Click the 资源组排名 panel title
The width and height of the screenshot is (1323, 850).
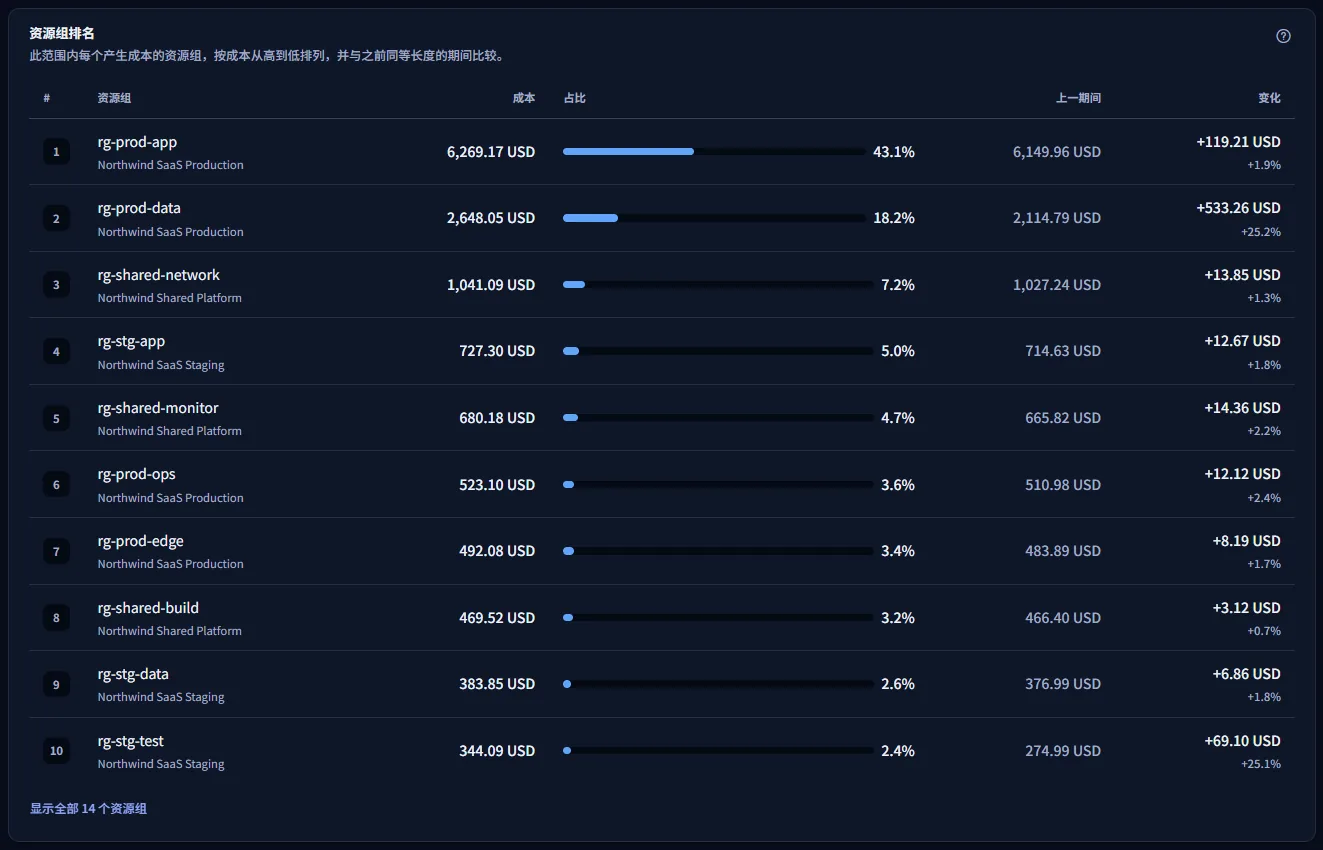(x=62, y=34)
